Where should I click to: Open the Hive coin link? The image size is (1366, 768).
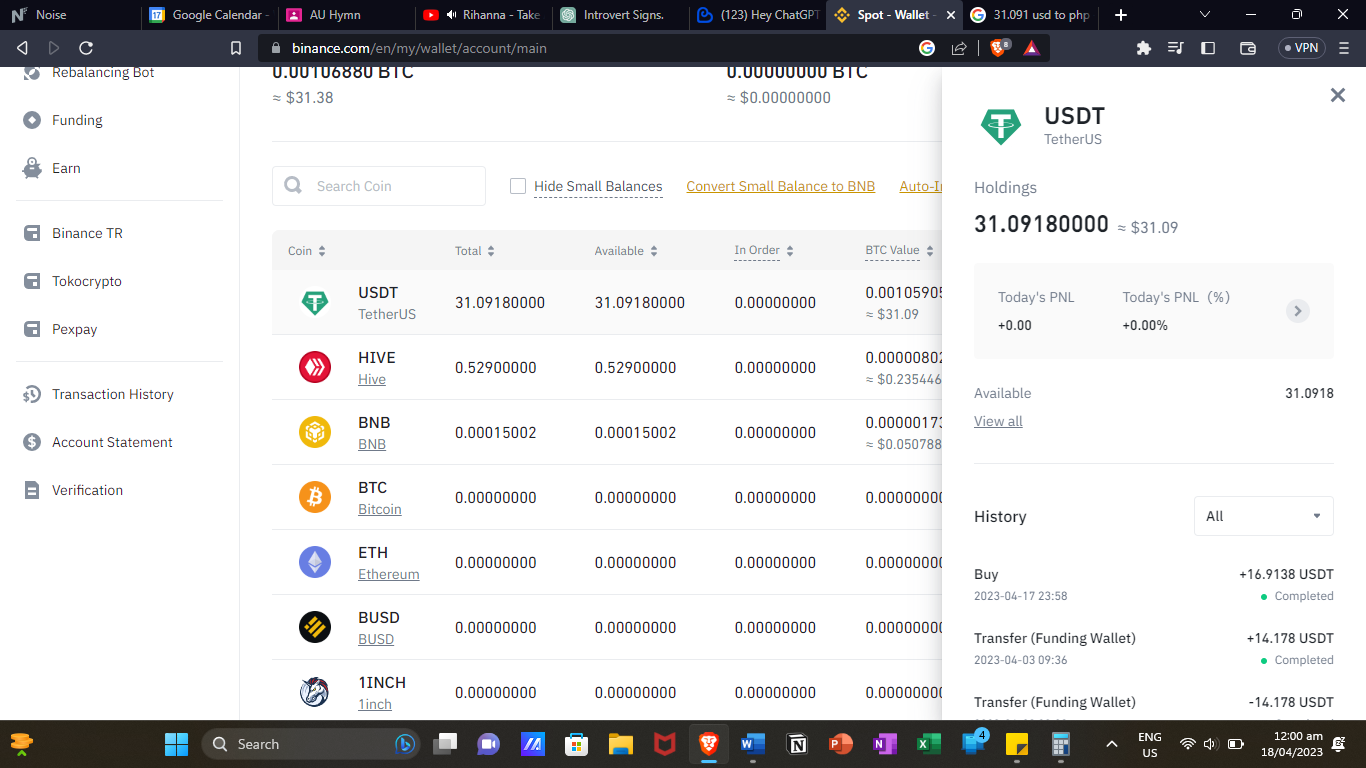coord(372,380)
